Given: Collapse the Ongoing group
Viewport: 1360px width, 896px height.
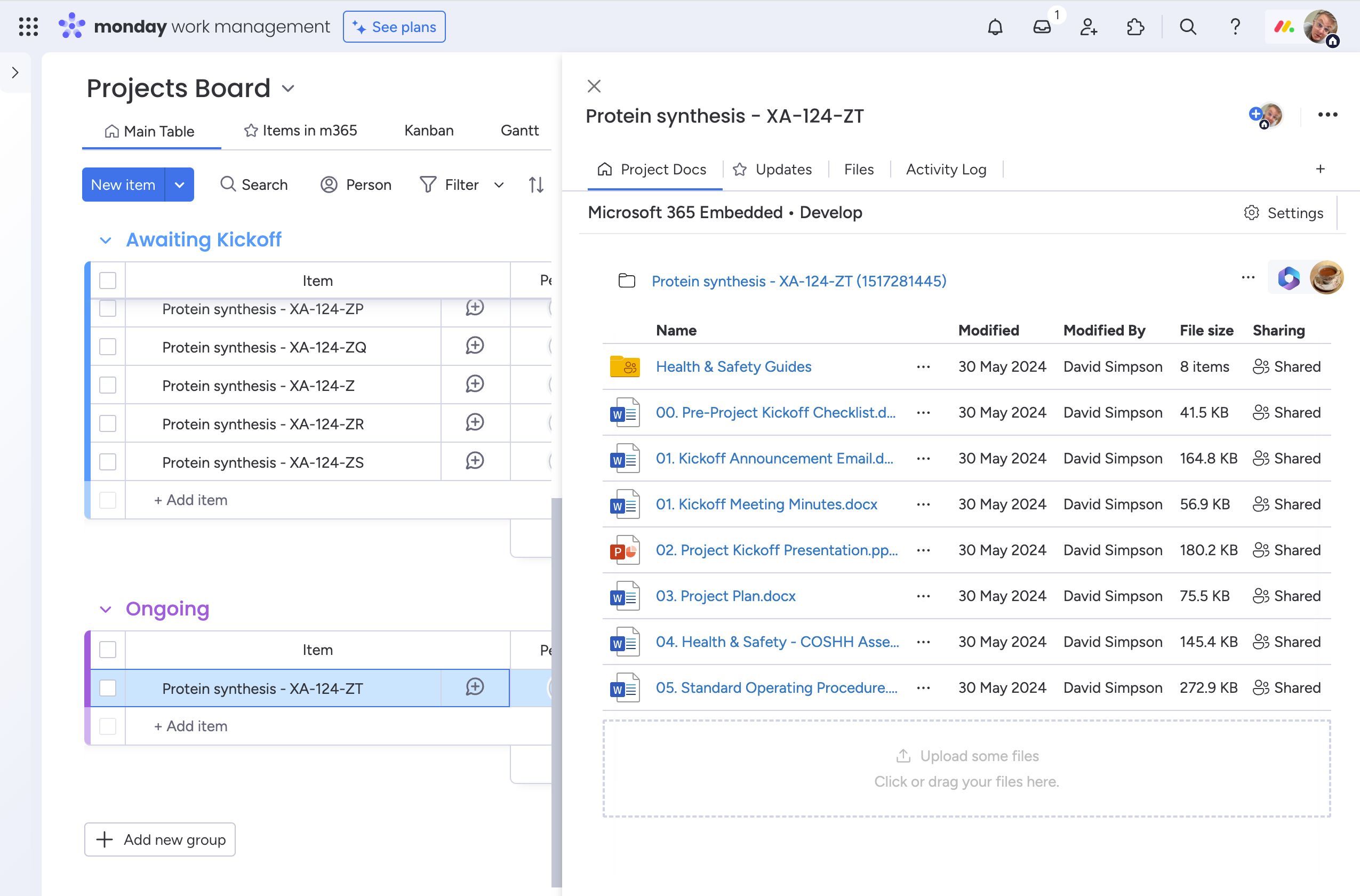Looking at the screenshot, I should point(106,610).
